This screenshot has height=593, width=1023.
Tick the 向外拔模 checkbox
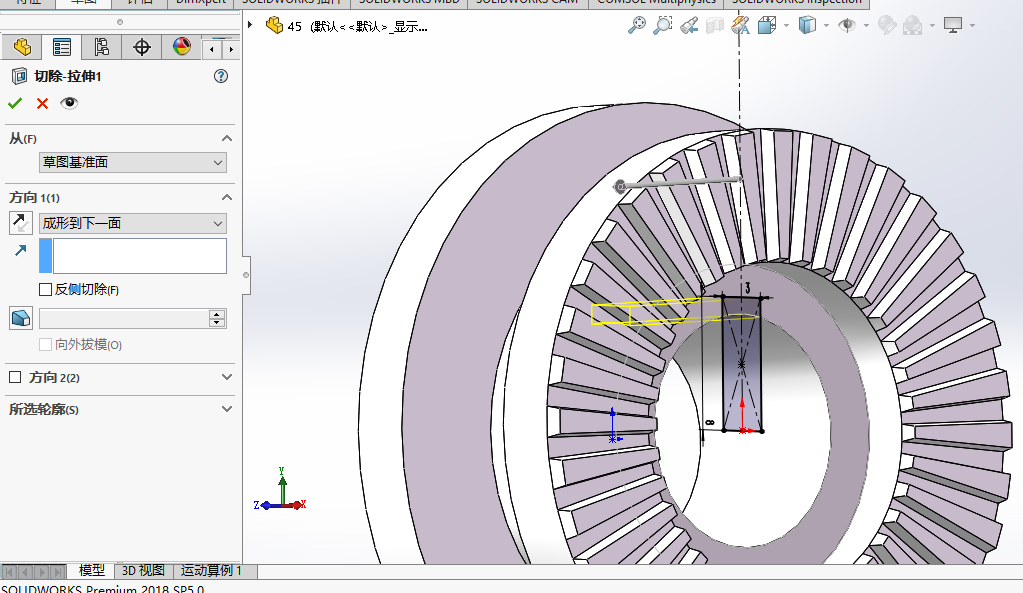(46, 344)
